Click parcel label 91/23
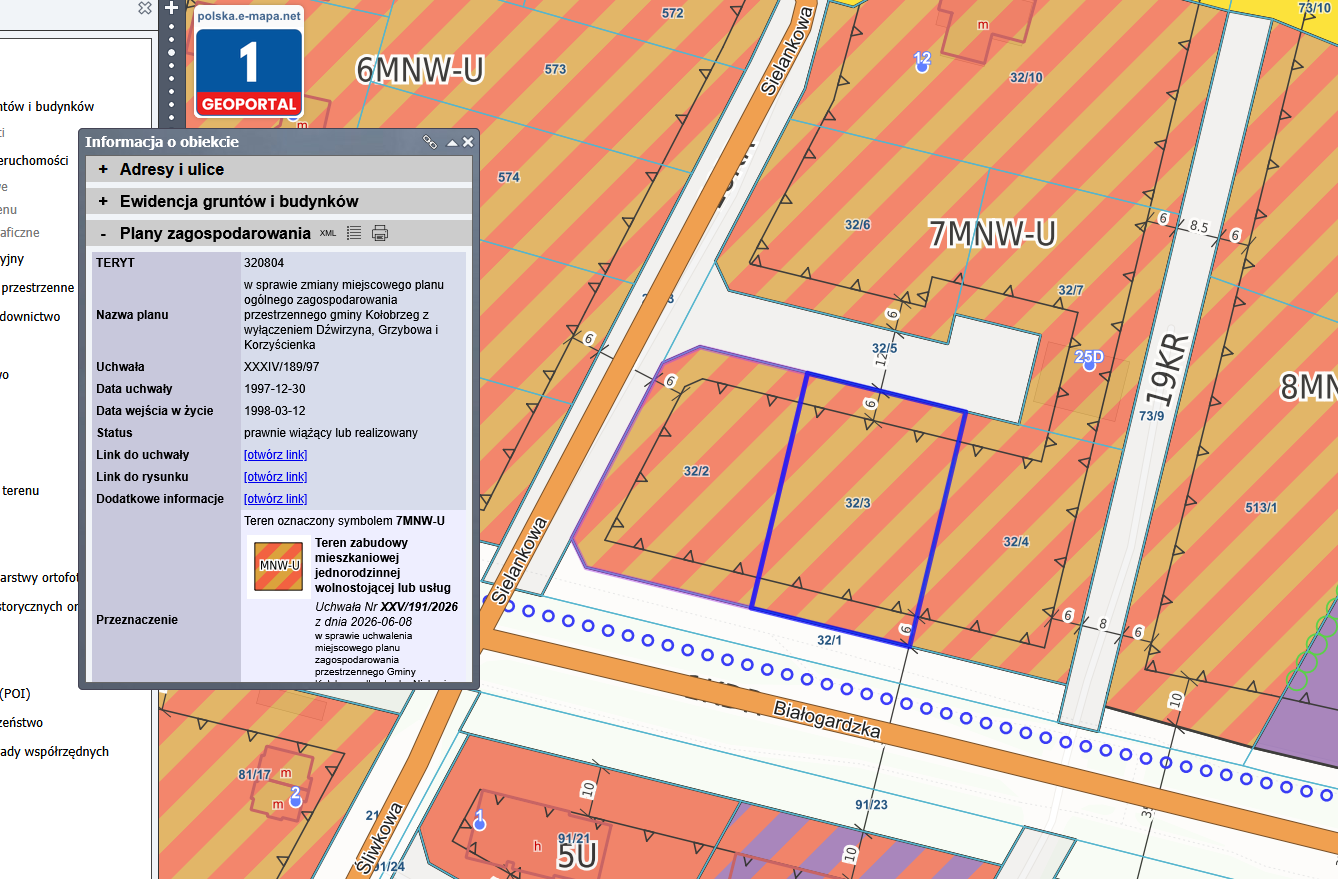 [x=872, y=805]
